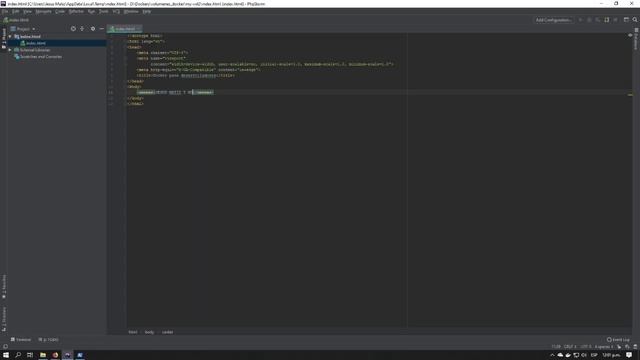Open the Edit menu

coord(16,11)
